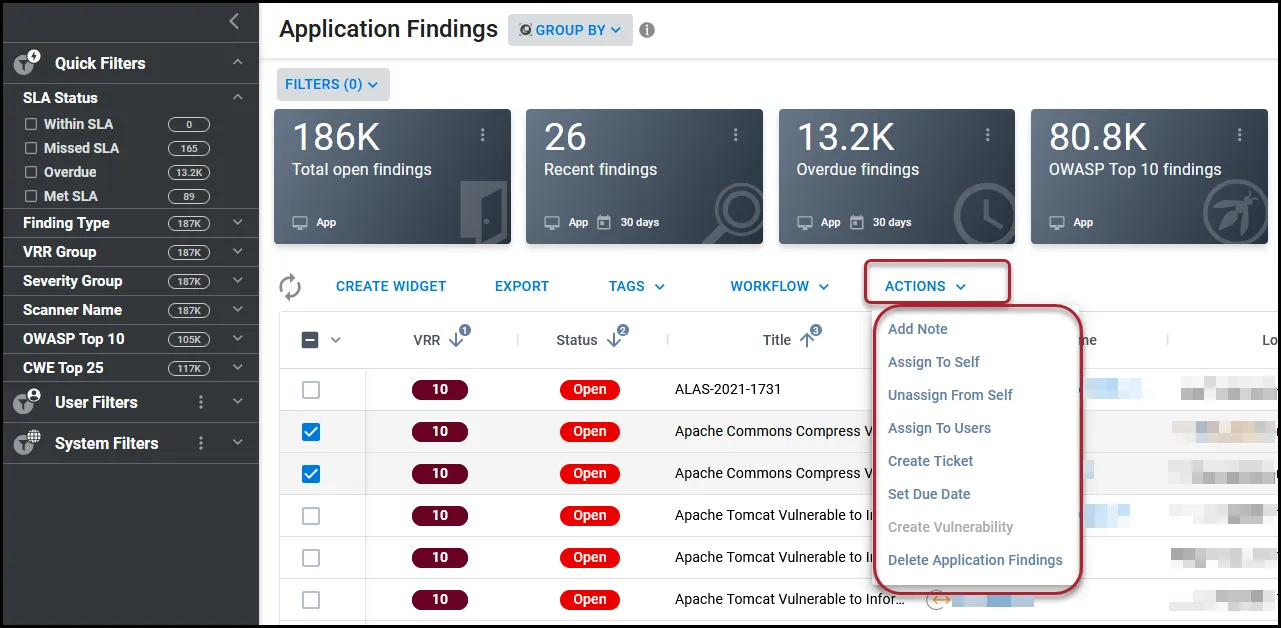Toggle the select-all checkbox in table header
The height and width of the screenshot is (628, 1281).
click(310, 340)
